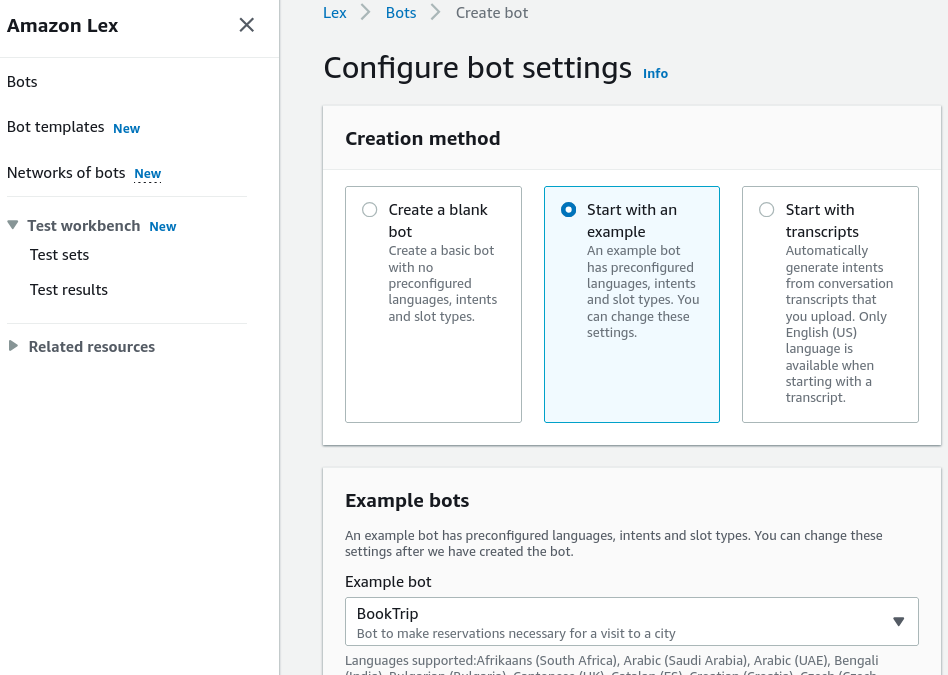Viewport: 948px width, 675px height.
Task: Click the Example bot field label
Action: (x=388, y=582)
